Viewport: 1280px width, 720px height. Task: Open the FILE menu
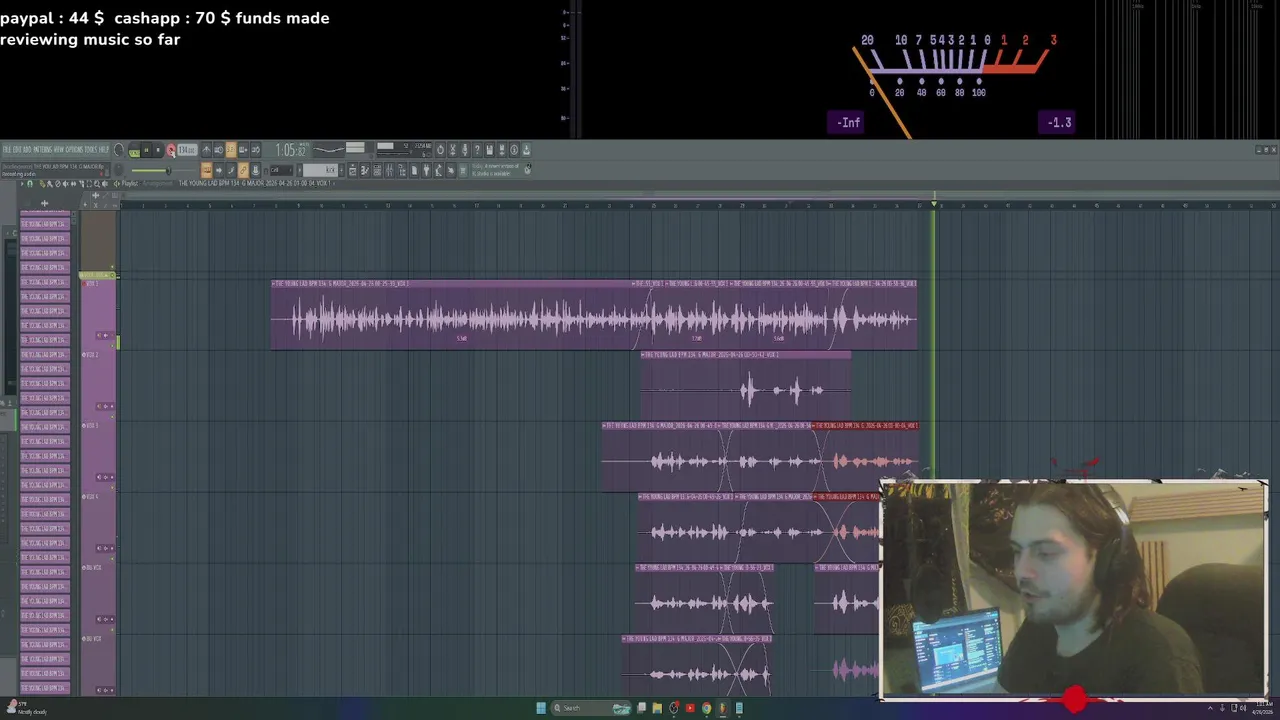click(7, 149)
